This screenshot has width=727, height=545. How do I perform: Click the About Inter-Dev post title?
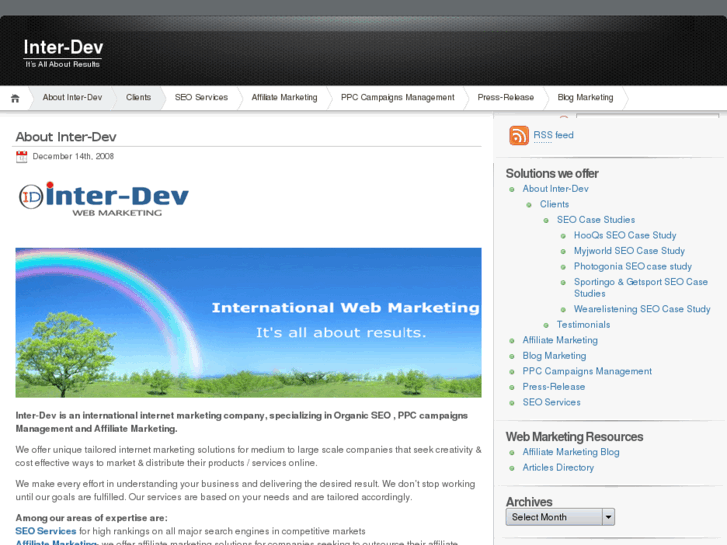pyautogui.click(x=66, y=137)
